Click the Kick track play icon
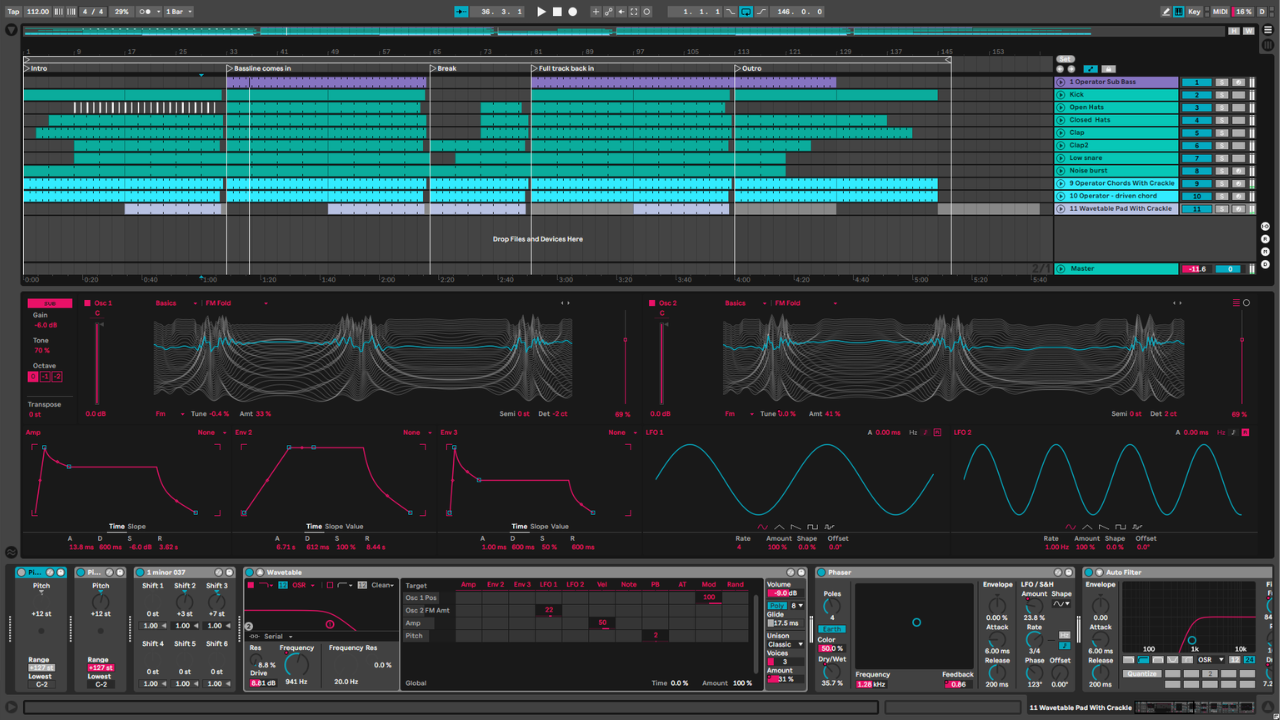 (x=1061, y=95)
